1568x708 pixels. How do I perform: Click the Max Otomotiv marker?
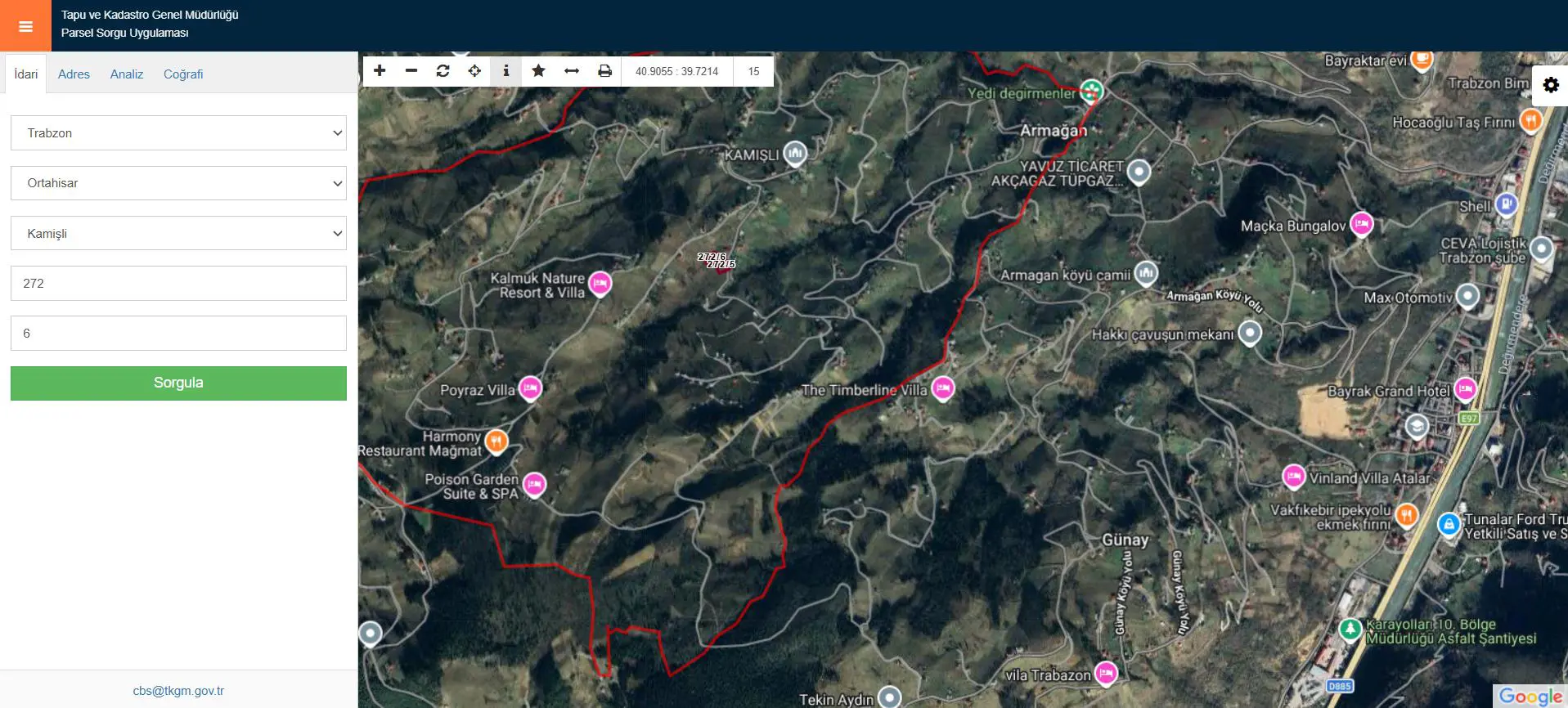(1468, 296)
